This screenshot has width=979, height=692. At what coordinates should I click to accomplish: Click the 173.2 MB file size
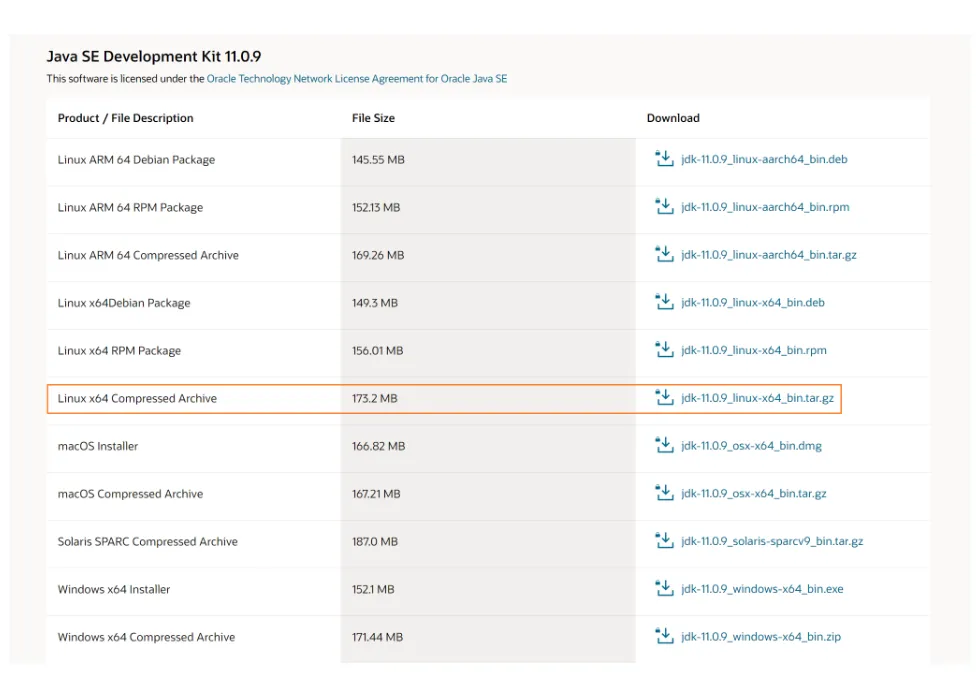click(375, 398)
